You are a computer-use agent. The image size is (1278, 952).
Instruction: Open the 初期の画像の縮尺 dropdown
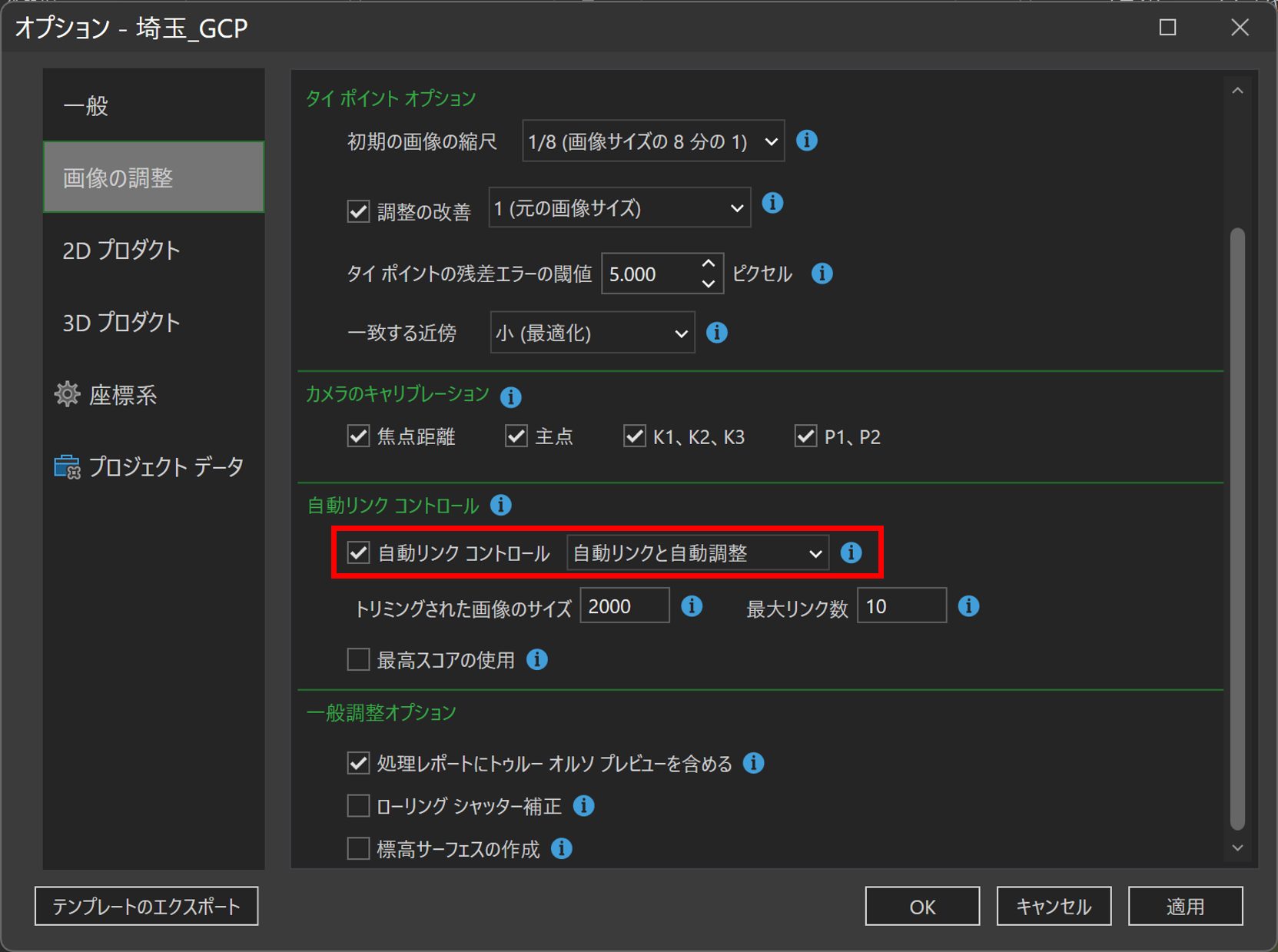(652, 141)
